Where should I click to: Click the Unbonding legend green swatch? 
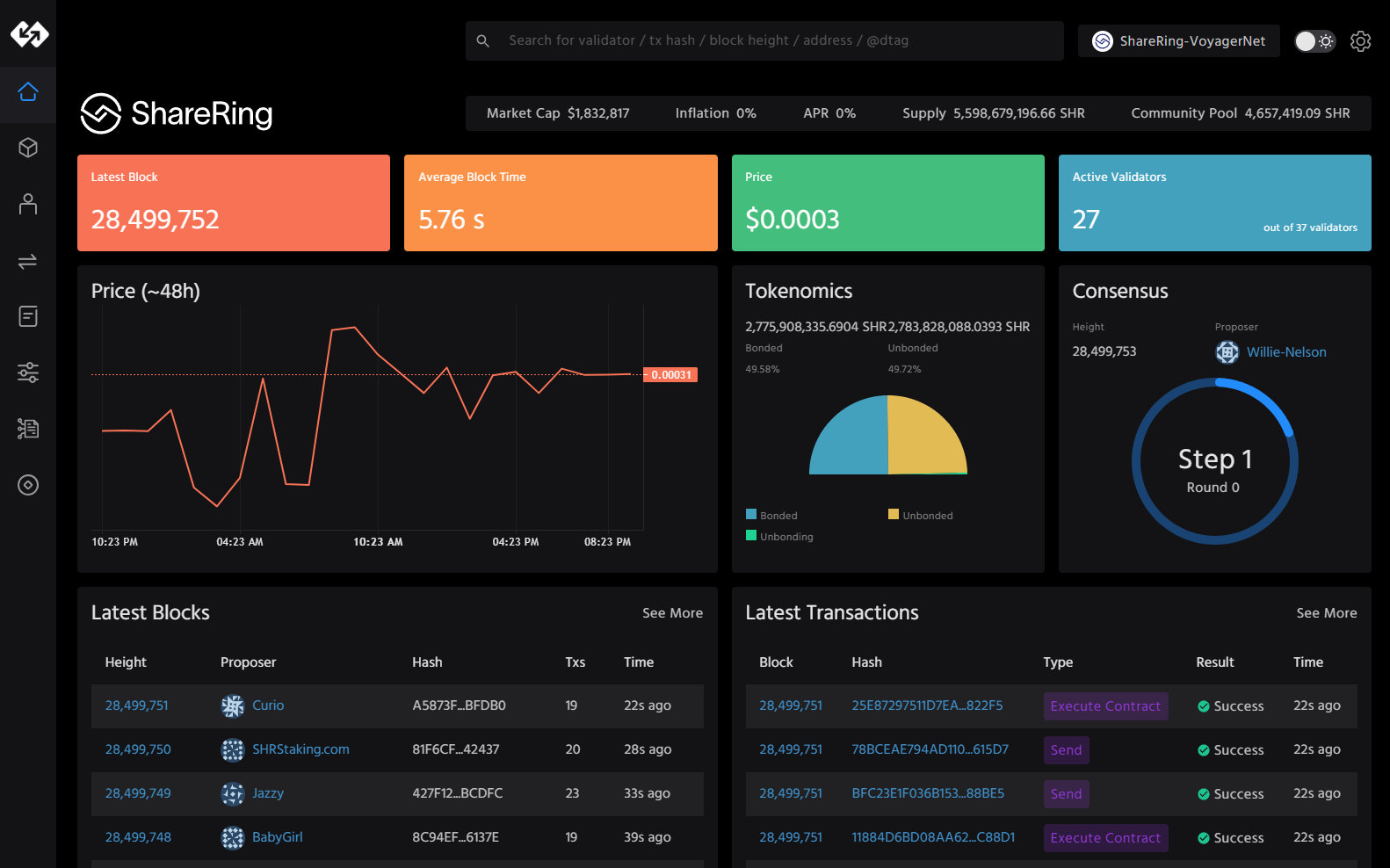tap(751, 536)
